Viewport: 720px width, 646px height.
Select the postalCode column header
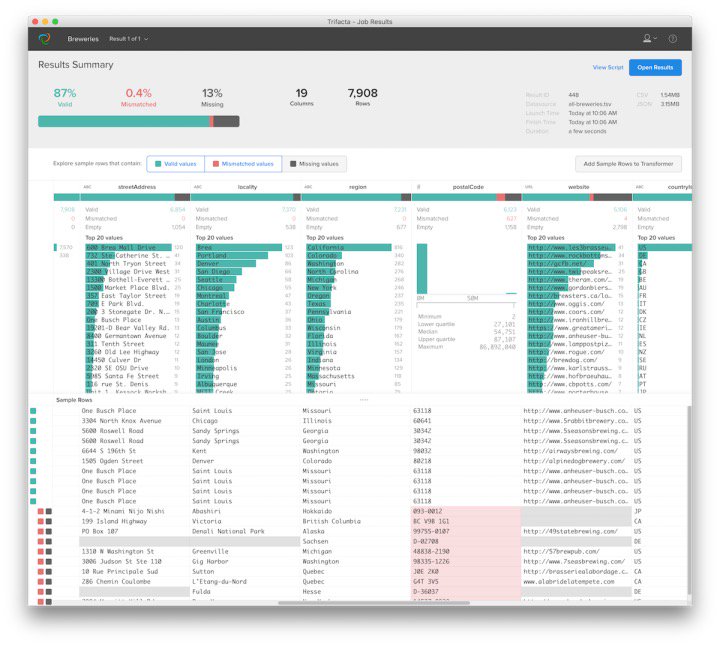pos(468,187)
